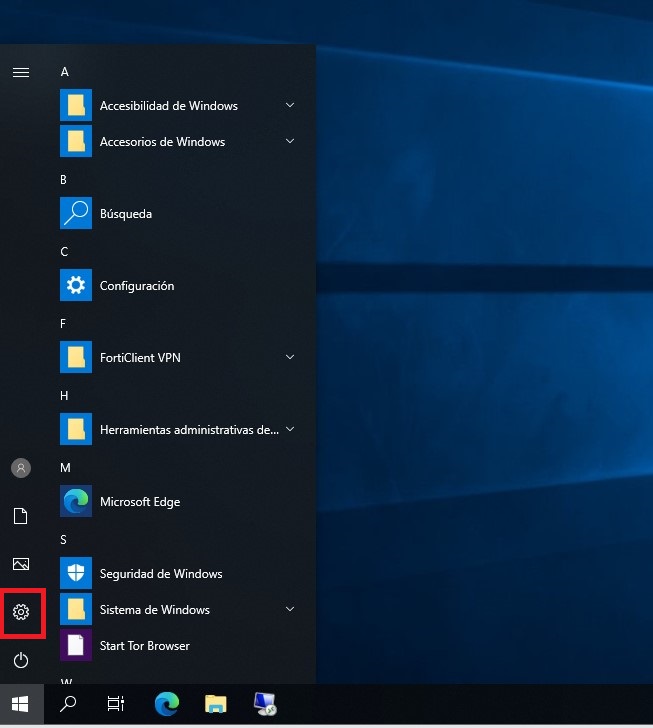Viewport: 653px width, 728px height.
Task: Launch Microsoft Edge from the app list
Action: click(140, 502)
